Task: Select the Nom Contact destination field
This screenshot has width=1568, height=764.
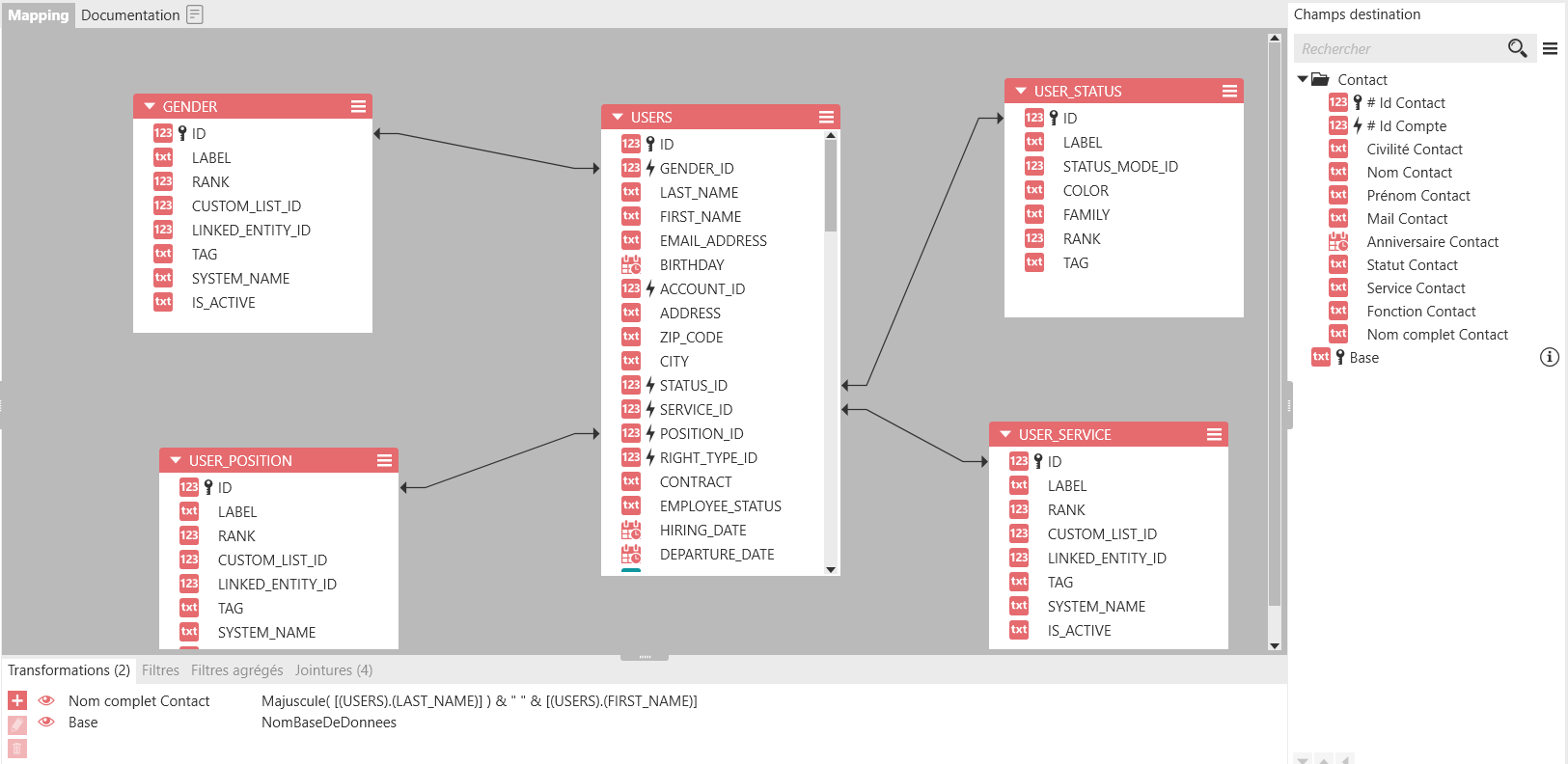Action: [x=1409, y=172]
